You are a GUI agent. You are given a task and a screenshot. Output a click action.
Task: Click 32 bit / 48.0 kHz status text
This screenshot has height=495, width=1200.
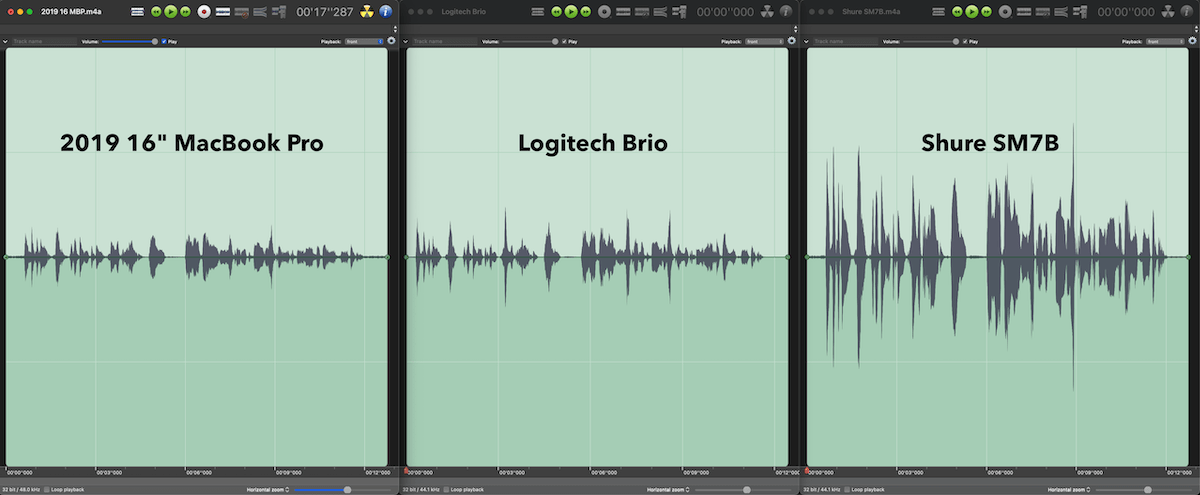click(21, 489)
